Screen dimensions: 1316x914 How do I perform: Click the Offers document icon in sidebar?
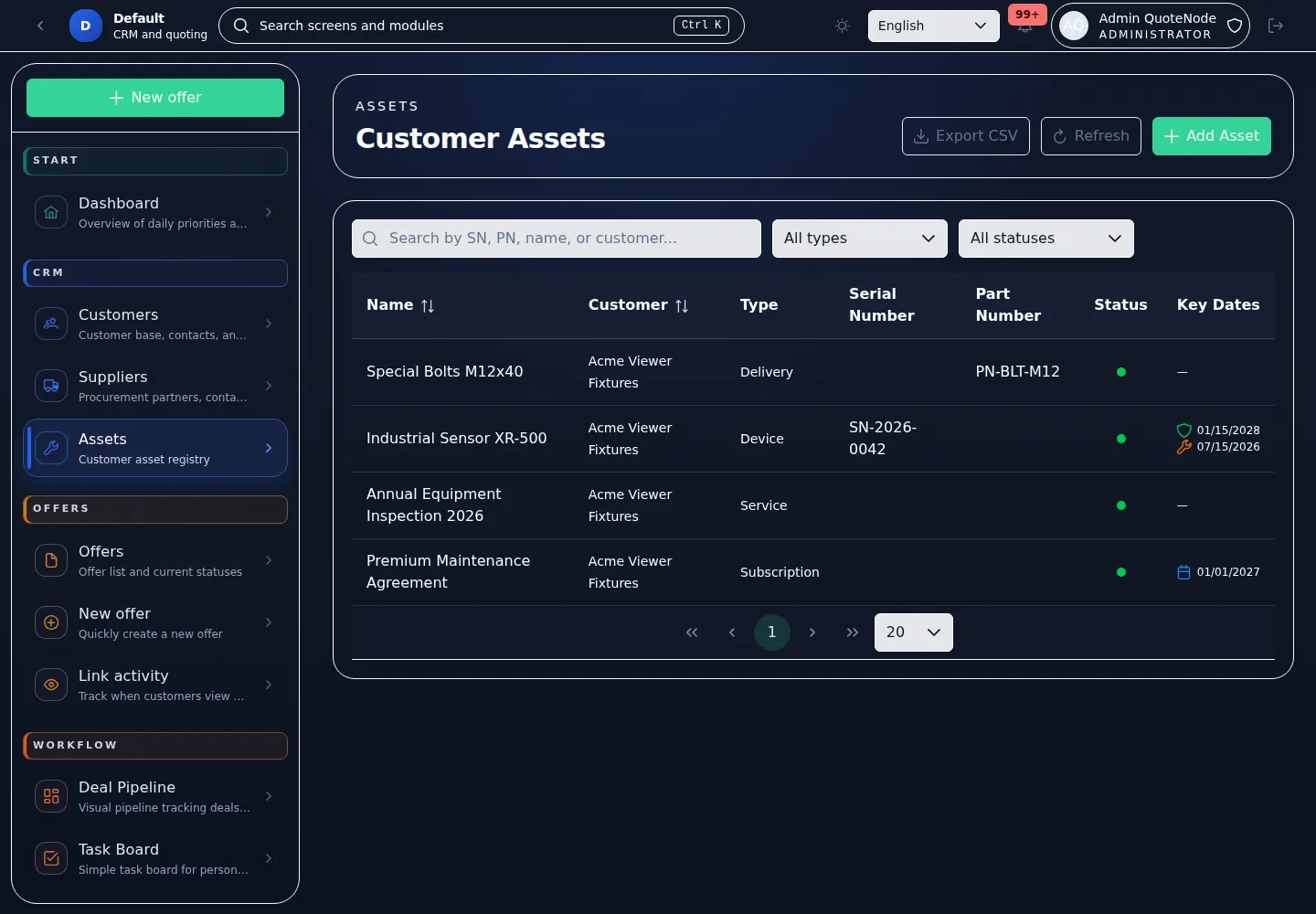[x=51, y=560]
